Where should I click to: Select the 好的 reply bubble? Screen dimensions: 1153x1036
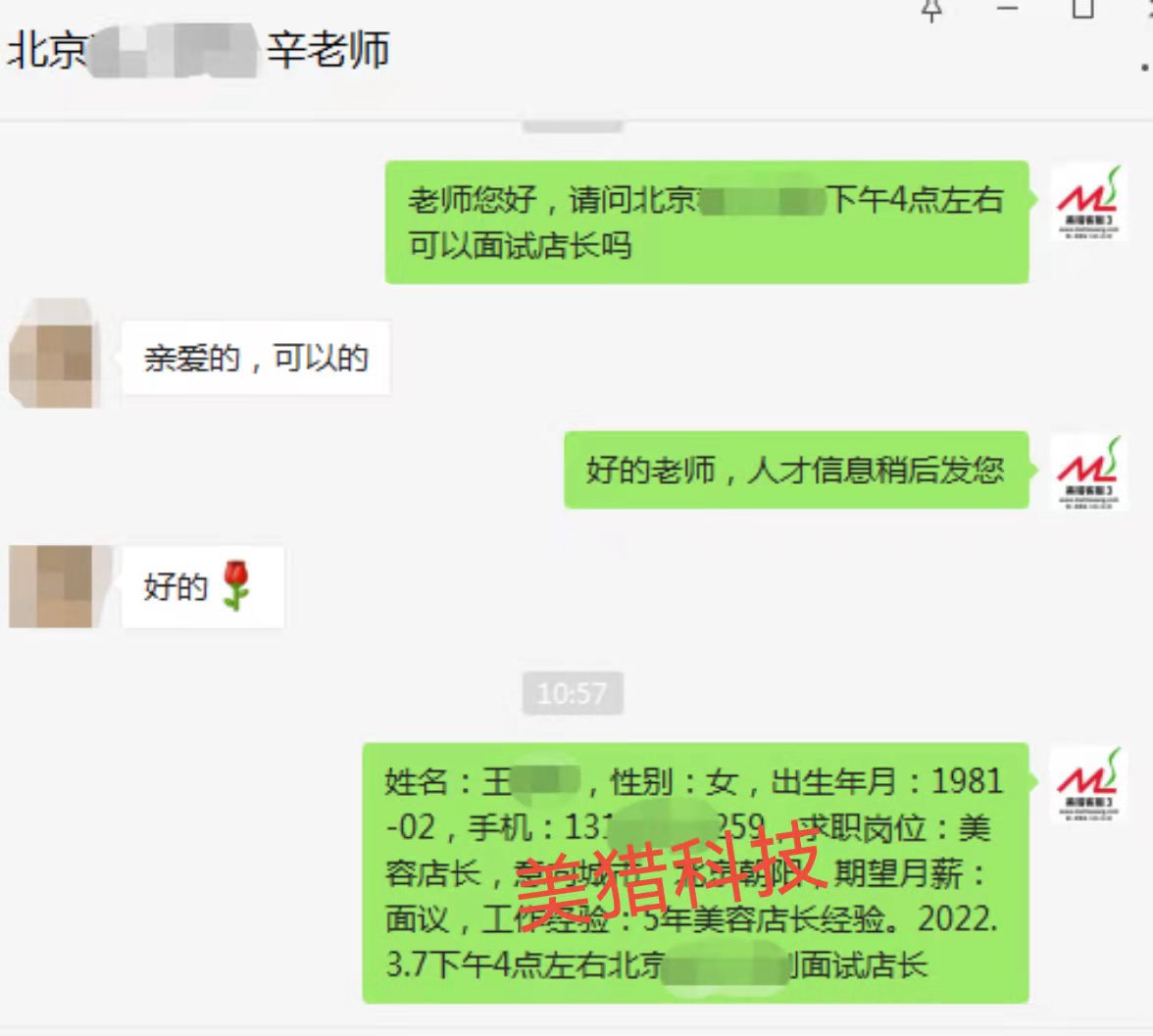pos(202,587)
